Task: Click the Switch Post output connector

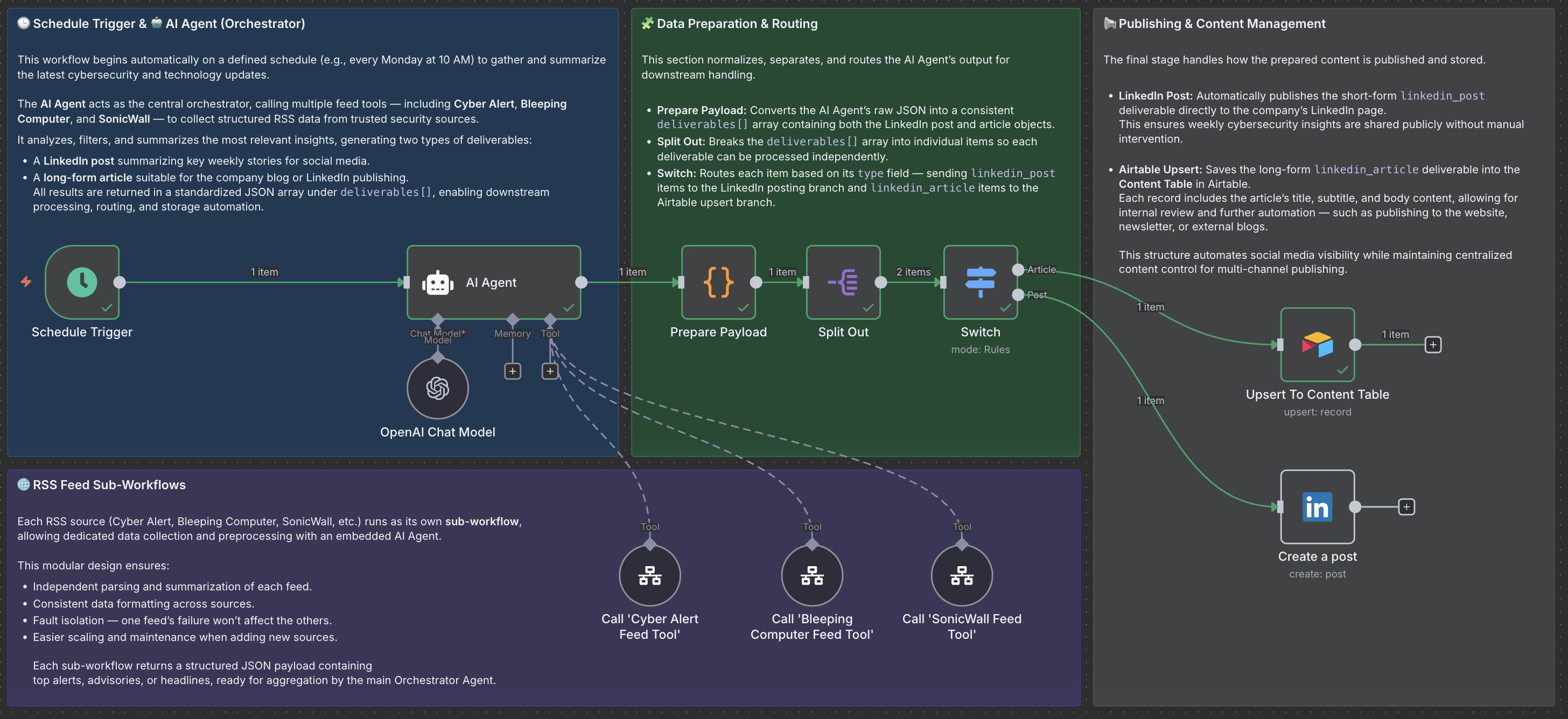Action: pos(1018,295)
